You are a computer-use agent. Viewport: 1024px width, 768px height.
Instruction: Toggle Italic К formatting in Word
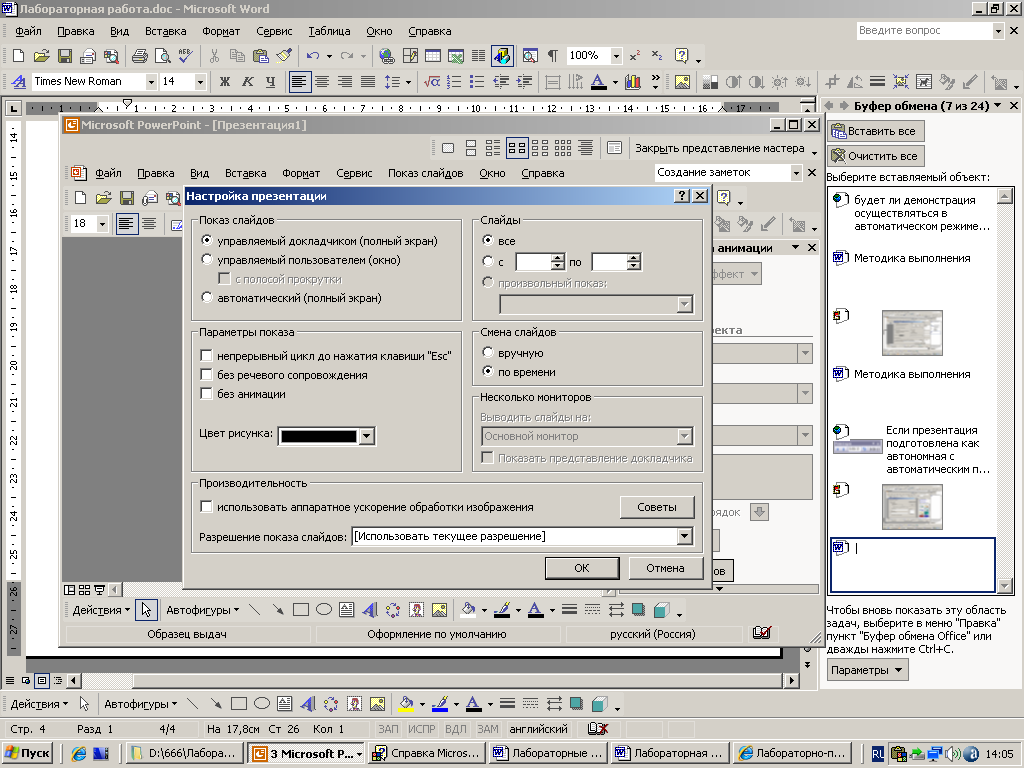pos(248,82)
